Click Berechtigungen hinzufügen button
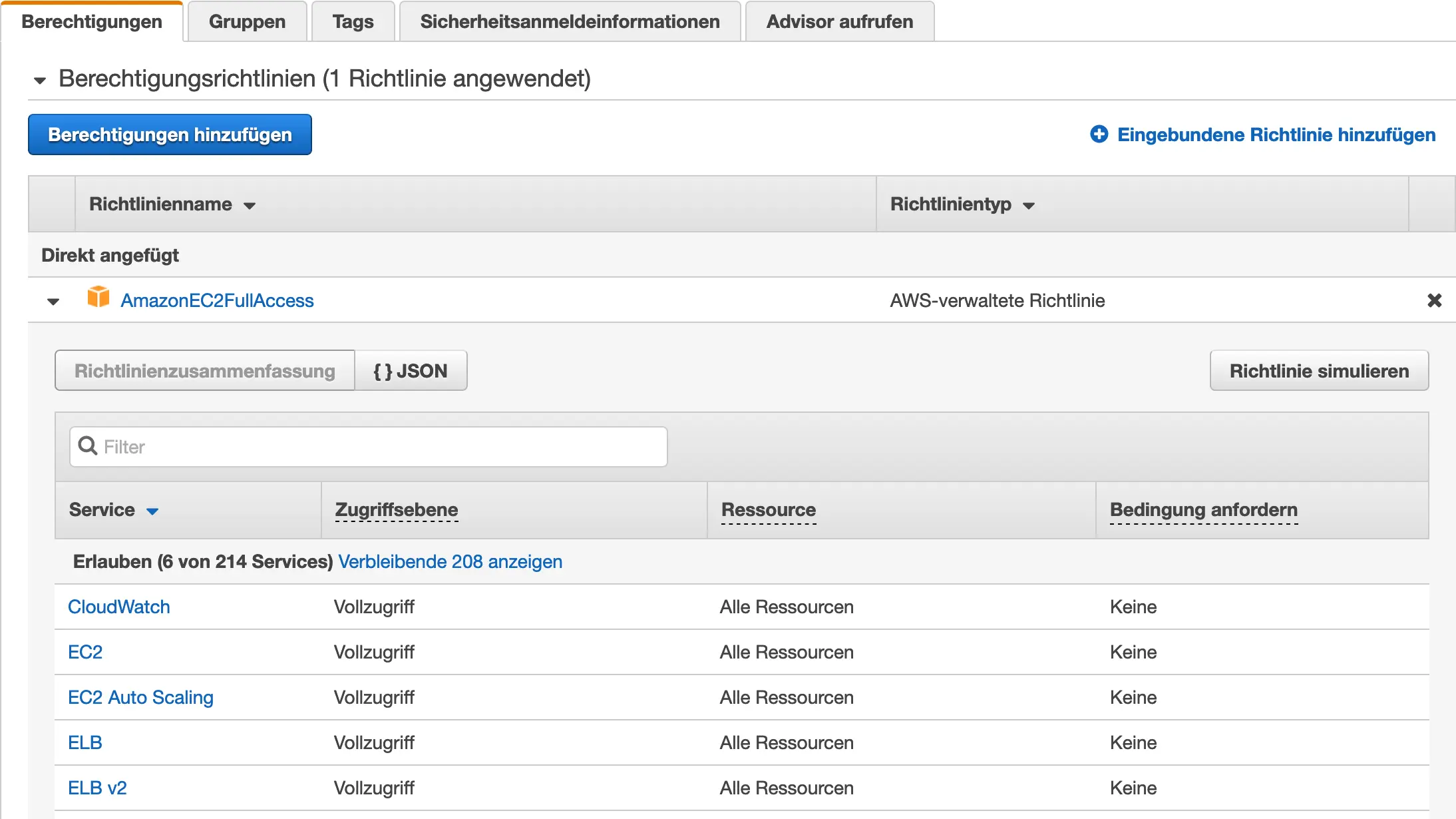Image resolution: width=1456 pixels, height=819 pixels. point(170,135)
